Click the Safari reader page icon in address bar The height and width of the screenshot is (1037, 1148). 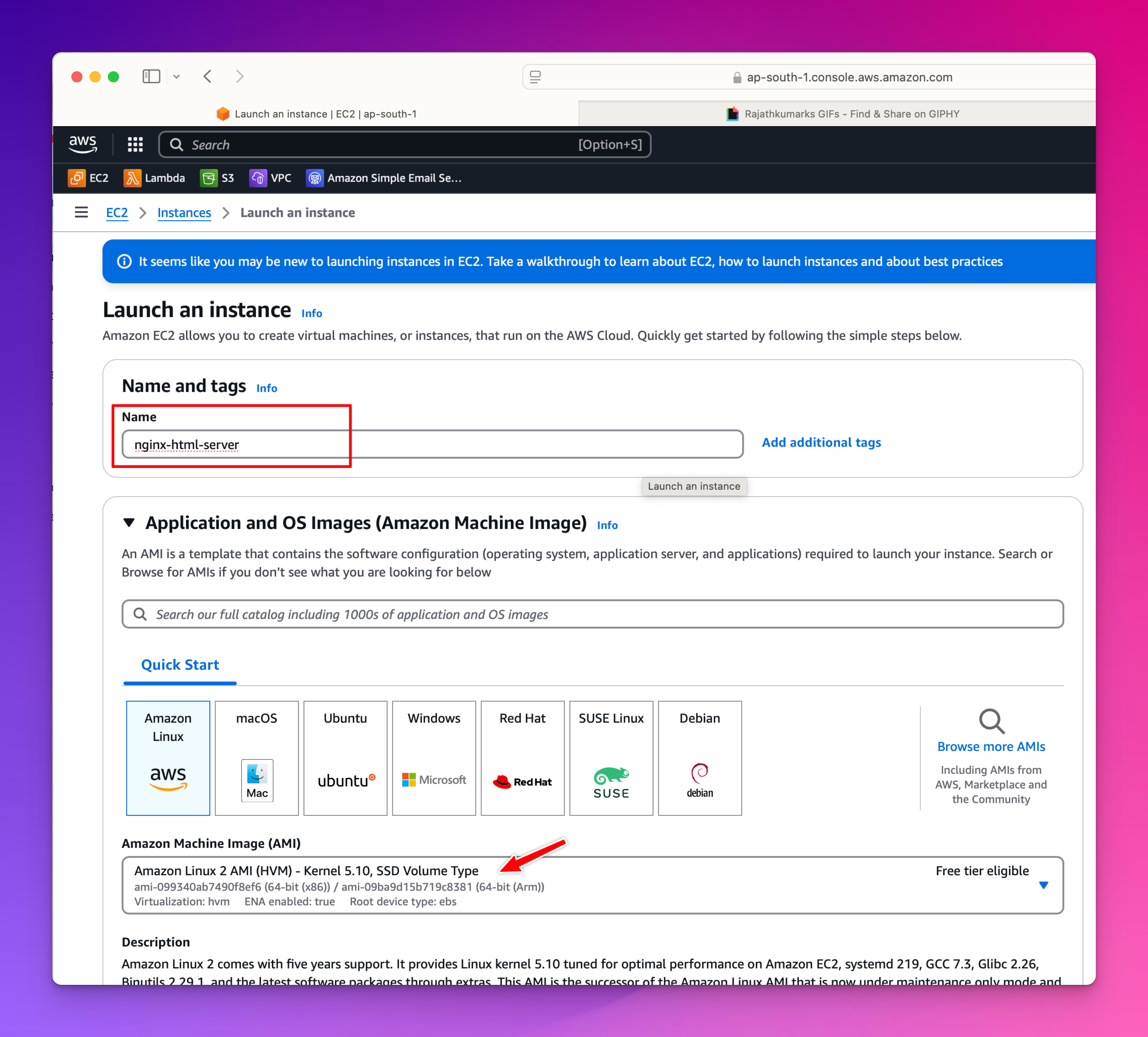coord(535,77)
